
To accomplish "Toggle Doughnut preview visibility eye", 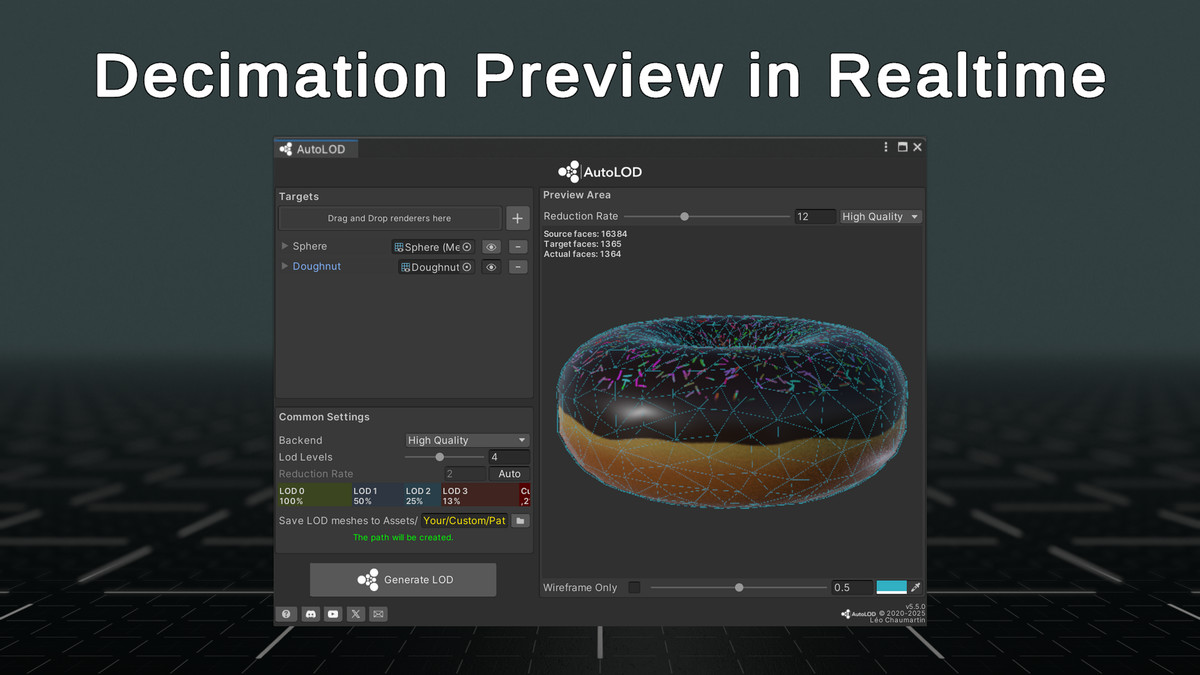I will click(x=491, y=267).
